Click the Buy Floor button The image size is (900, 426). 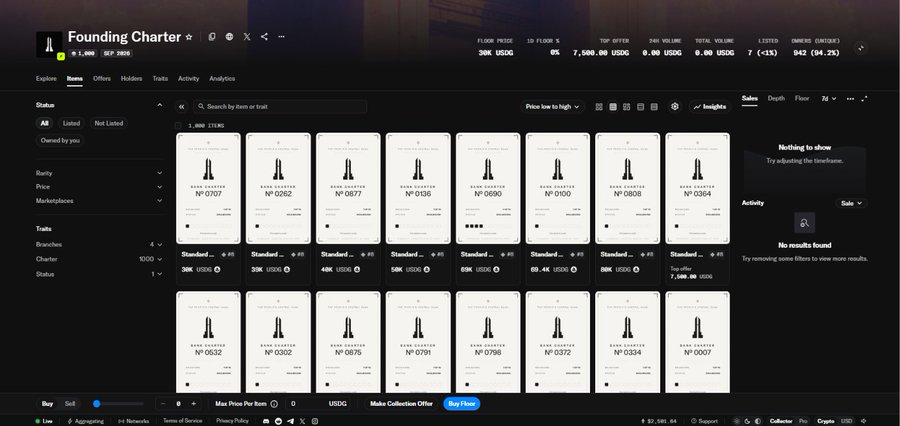point(462,404)
